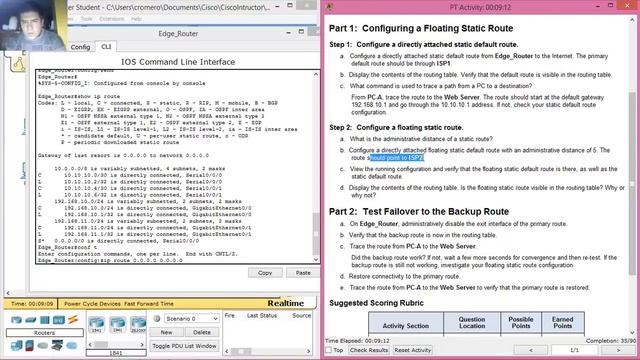Click the Last Status column header
Screen dimensions: 640x360
point(262,316)
